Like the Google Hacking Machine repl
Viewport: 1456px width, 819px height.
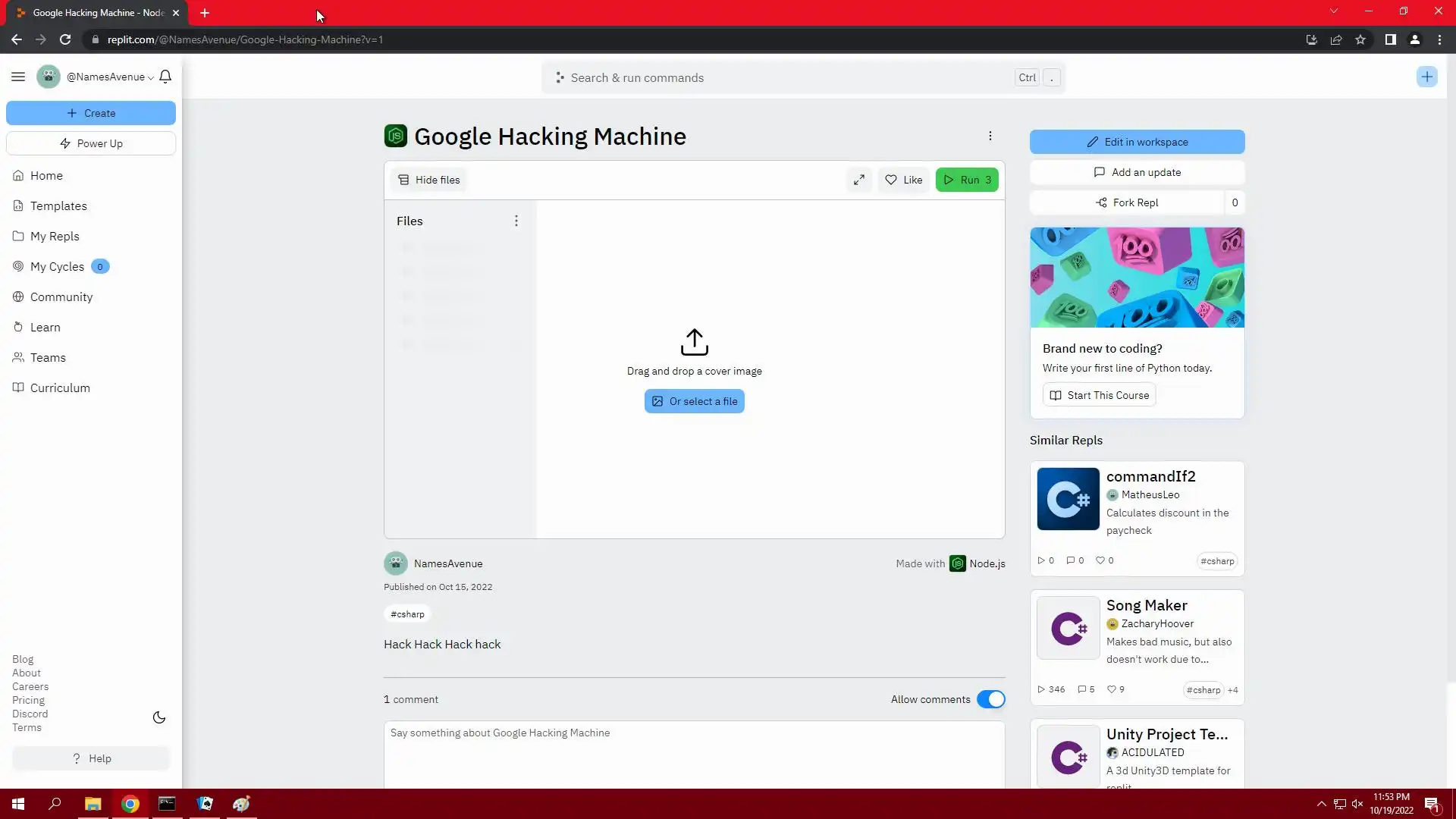pos(903,180)
